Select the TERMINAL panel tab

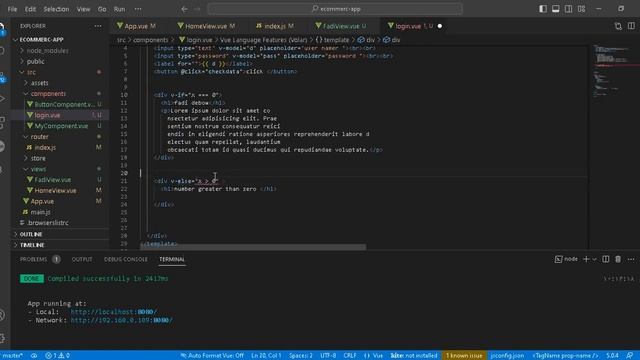tap(172, 259)
